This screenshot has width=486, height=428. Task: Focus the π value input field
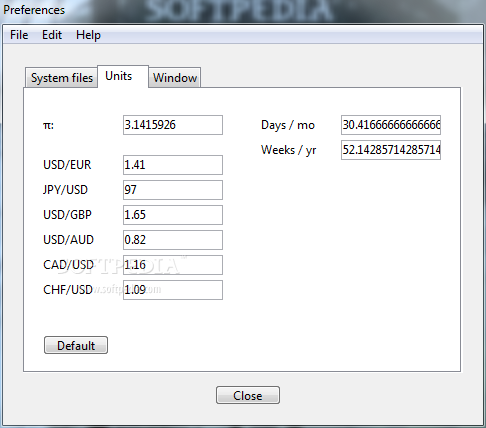[173, 125]
